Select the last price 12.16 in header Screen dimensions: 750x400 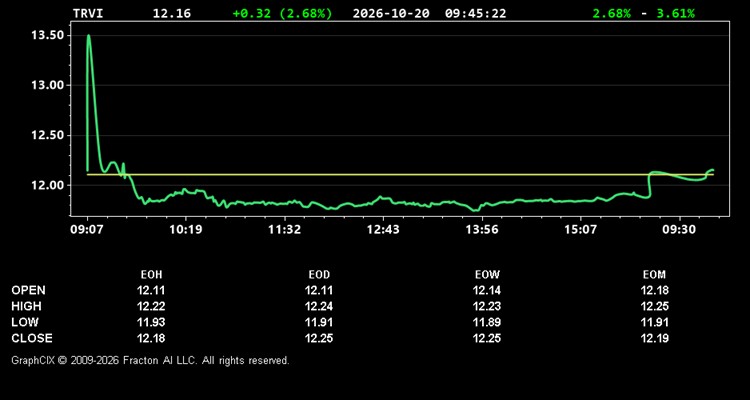click(x=172, y=13)
